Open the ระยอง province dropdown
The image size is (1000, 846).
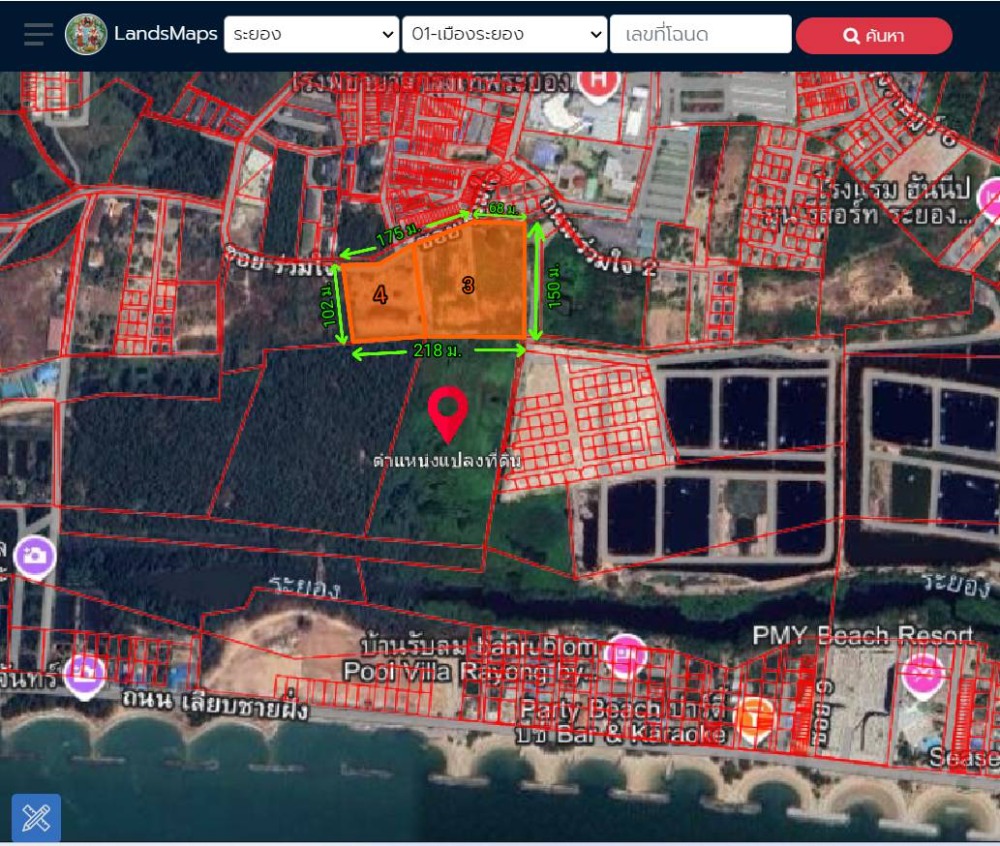(x=311, y=35)
